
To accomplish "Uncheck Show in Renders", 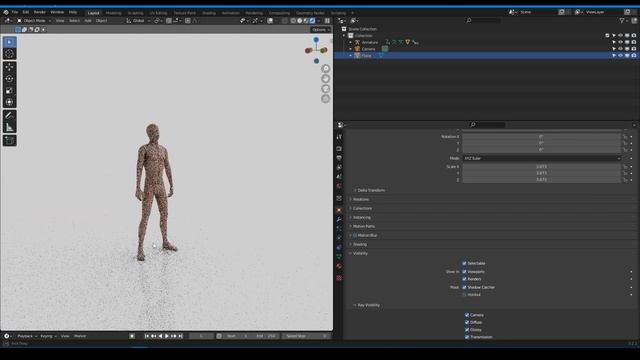I will coord(464,279).
